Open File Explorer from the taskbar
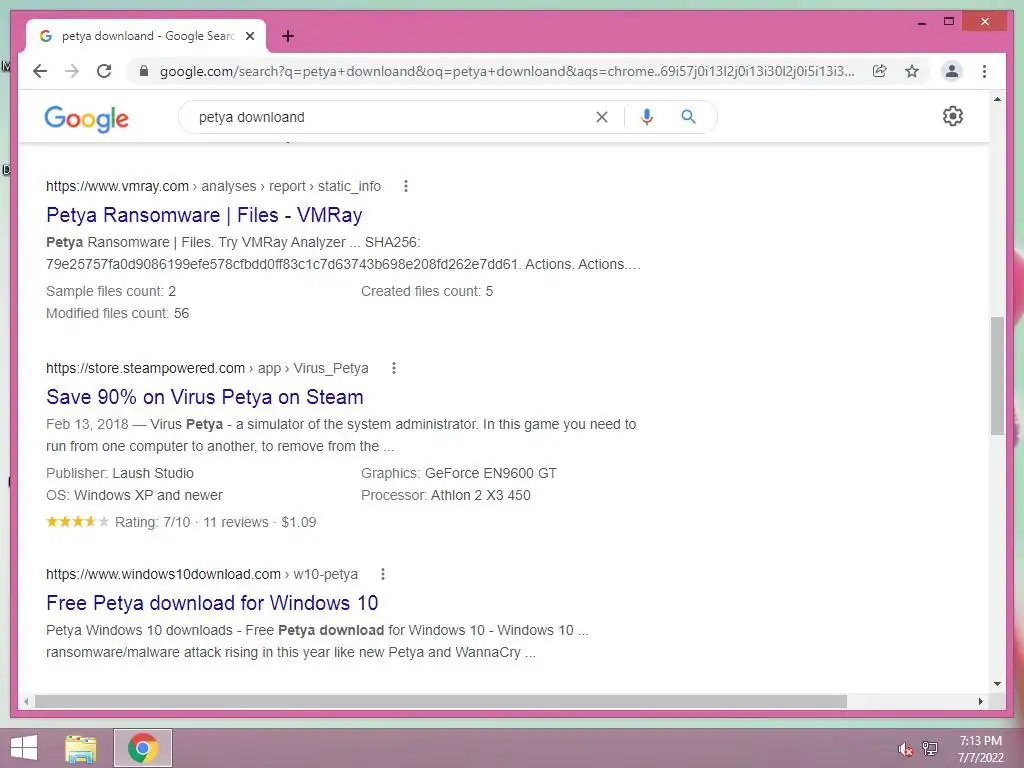 pyautogui.click(x=80, y=748)
